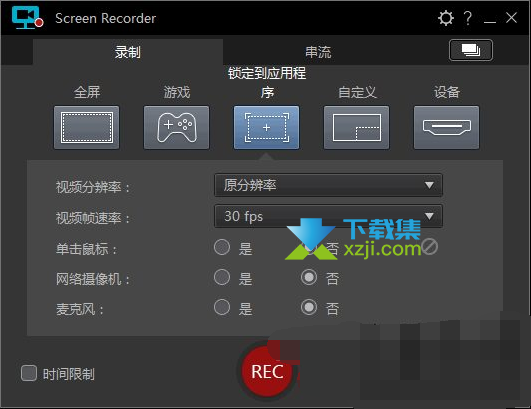Select 否 for the microphone (麦克风)
The width and height of the screenshot is (531, 409).
309,307
